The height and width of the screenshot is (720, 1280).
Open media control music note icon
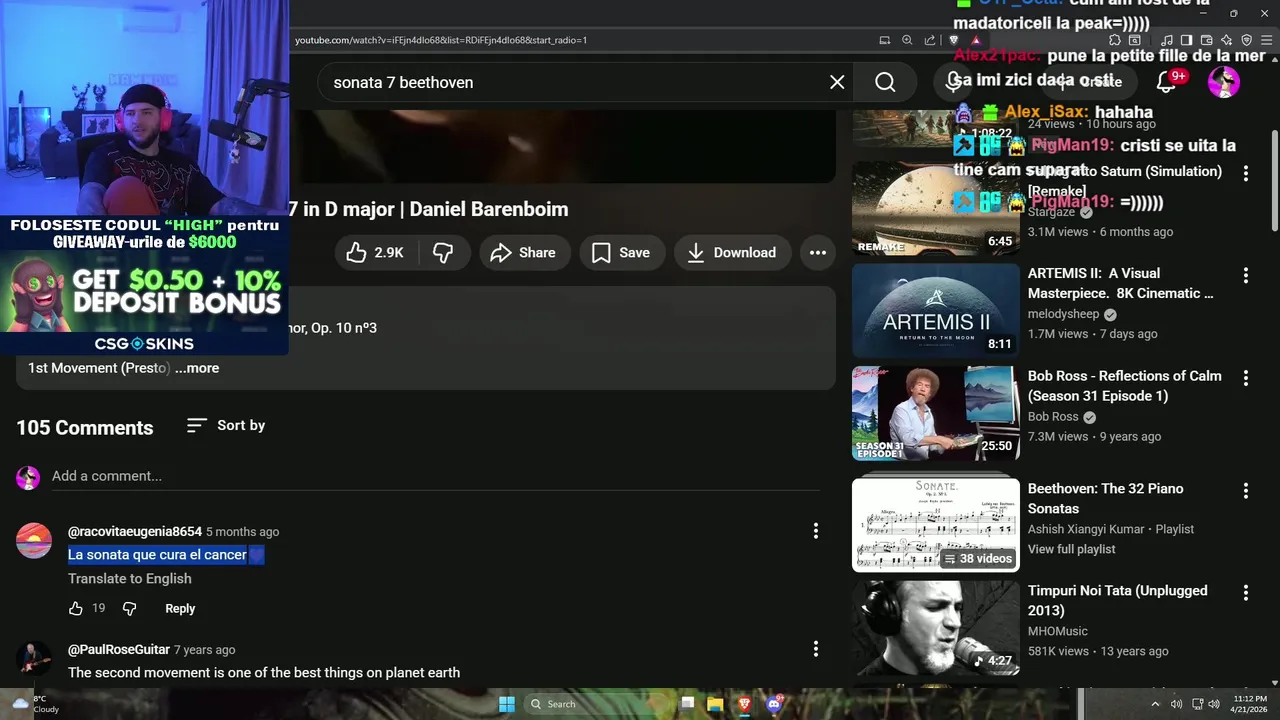[1166, 40]
